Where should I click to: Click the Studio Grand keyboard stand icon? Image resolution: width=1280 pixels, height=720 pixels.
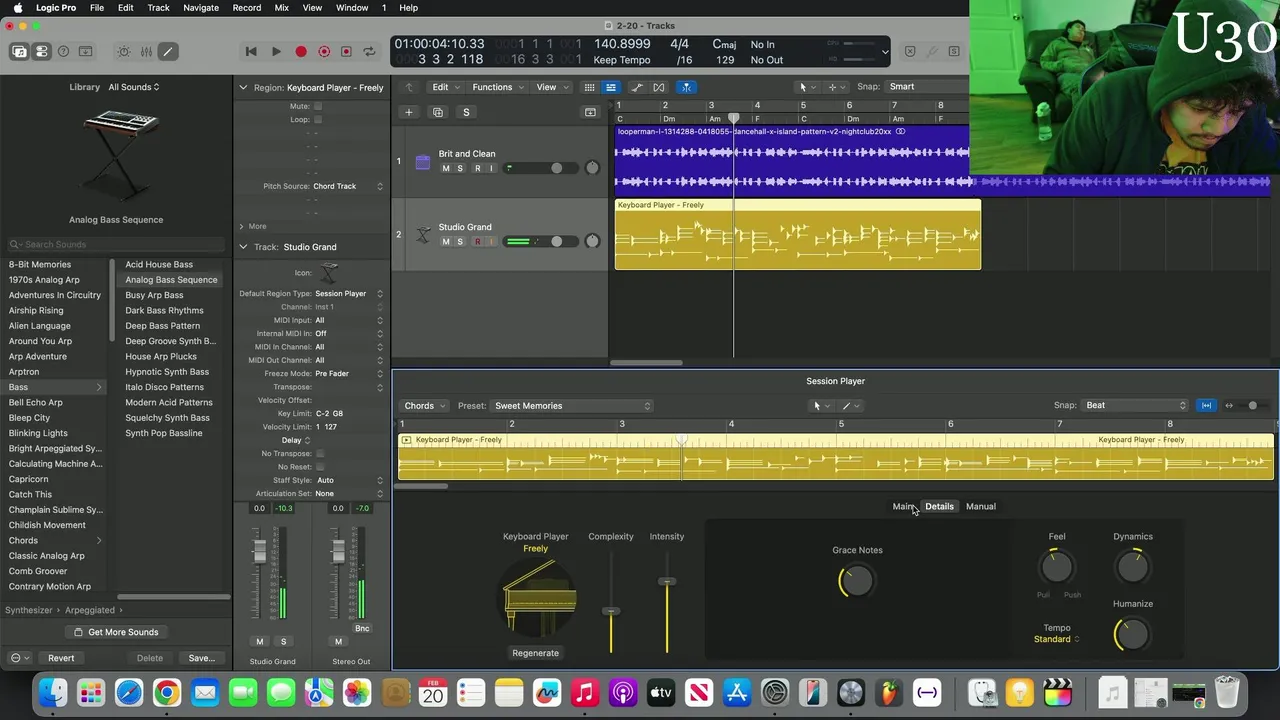(423, 234)
